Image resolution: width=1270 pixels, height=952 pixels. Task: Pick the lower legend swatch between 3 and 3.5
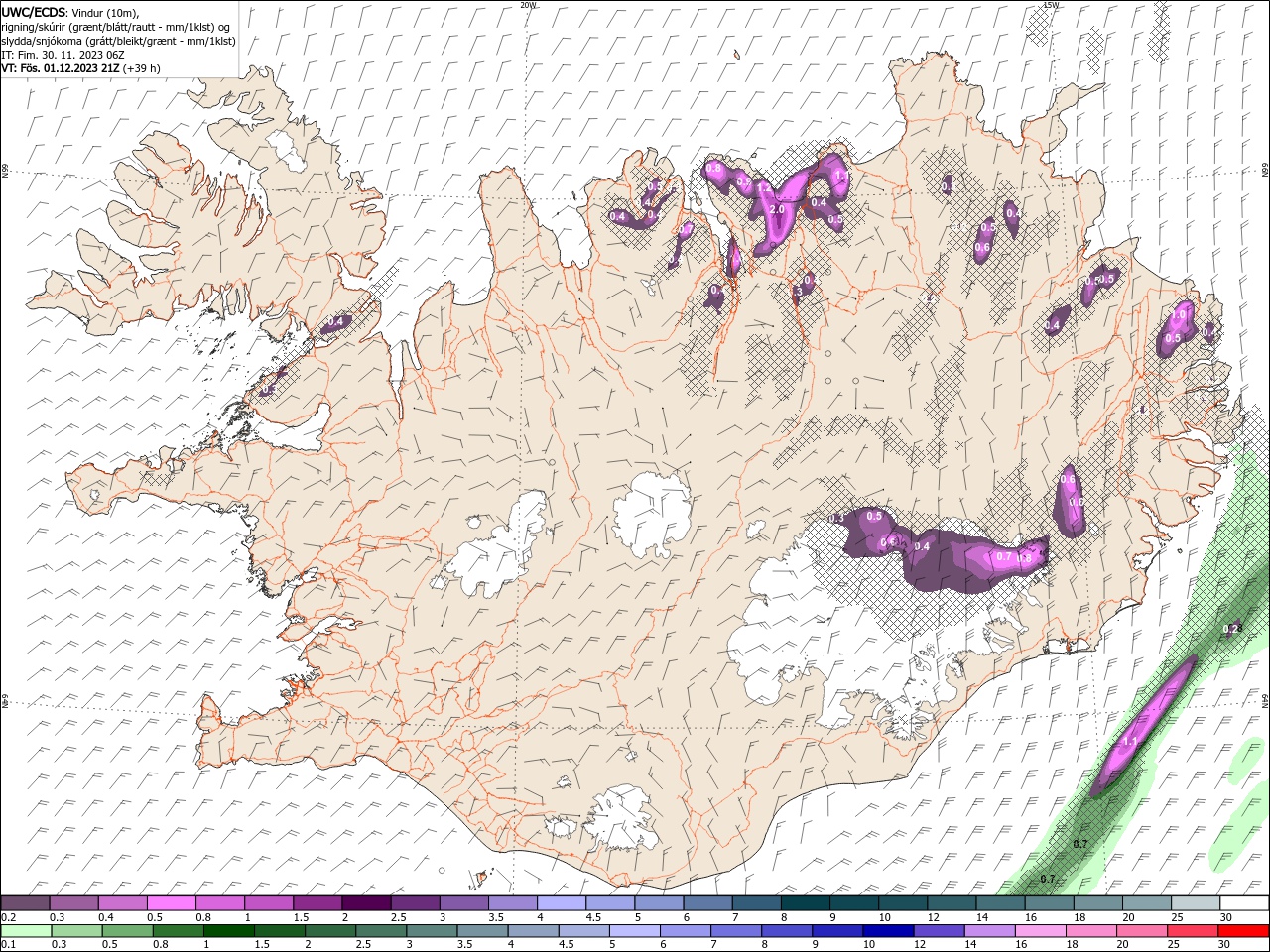(432, 931)
